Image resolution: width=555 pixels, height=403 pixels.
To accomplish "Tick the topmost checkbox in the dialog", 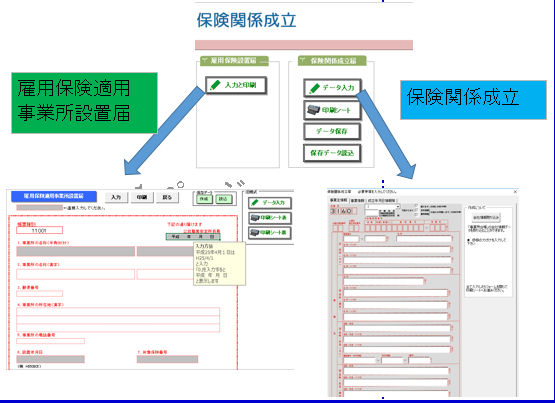I will [x=416, y=206].
